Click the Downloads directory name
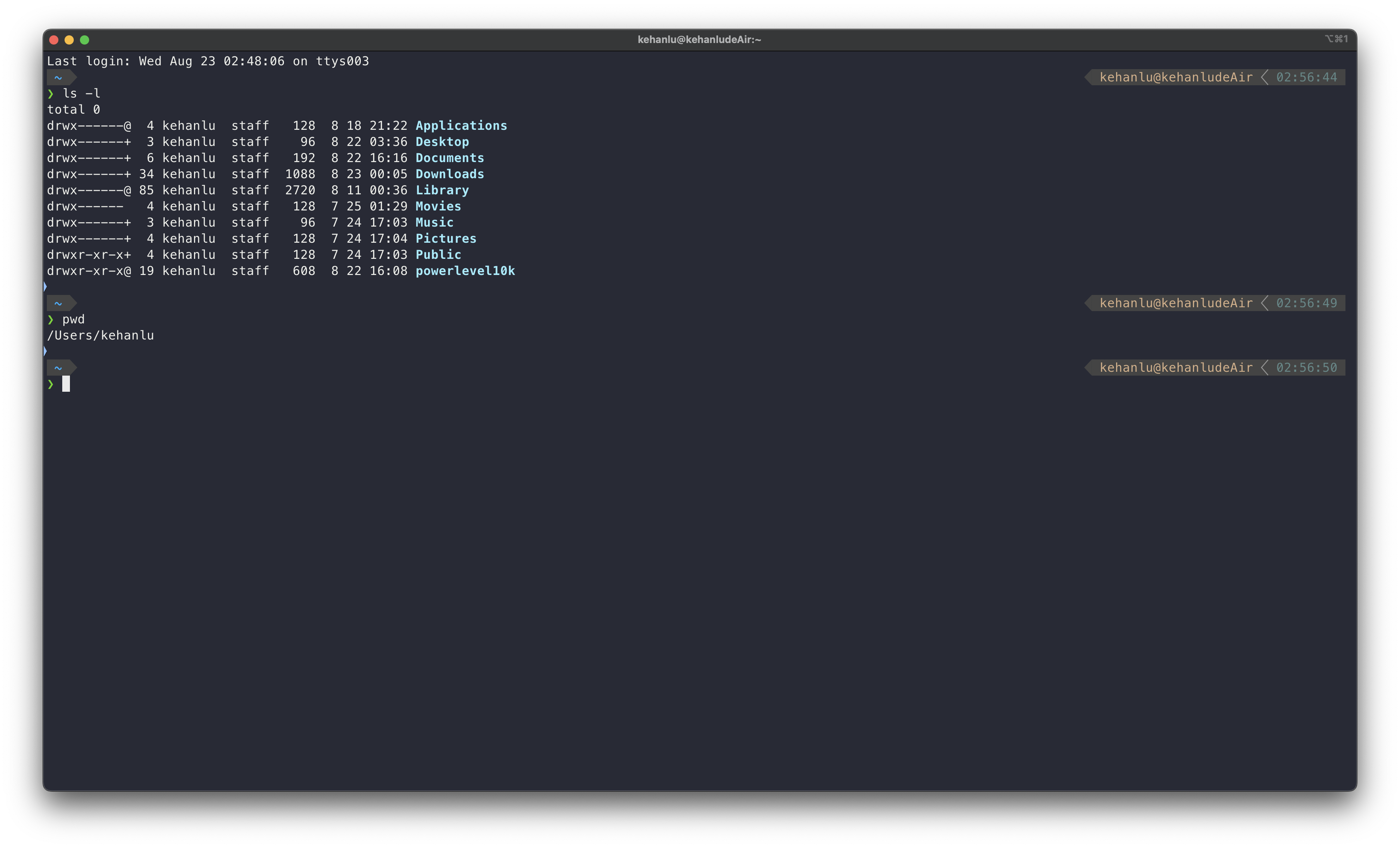Screen dimensions: 1400x848 450,174
